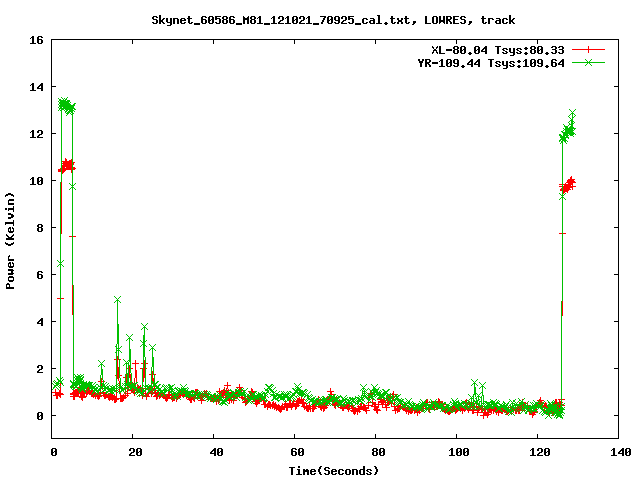Click the Time(Seconds) x-axis label
The width and height of the screenshot is (640, 480).
pos(333,470)
